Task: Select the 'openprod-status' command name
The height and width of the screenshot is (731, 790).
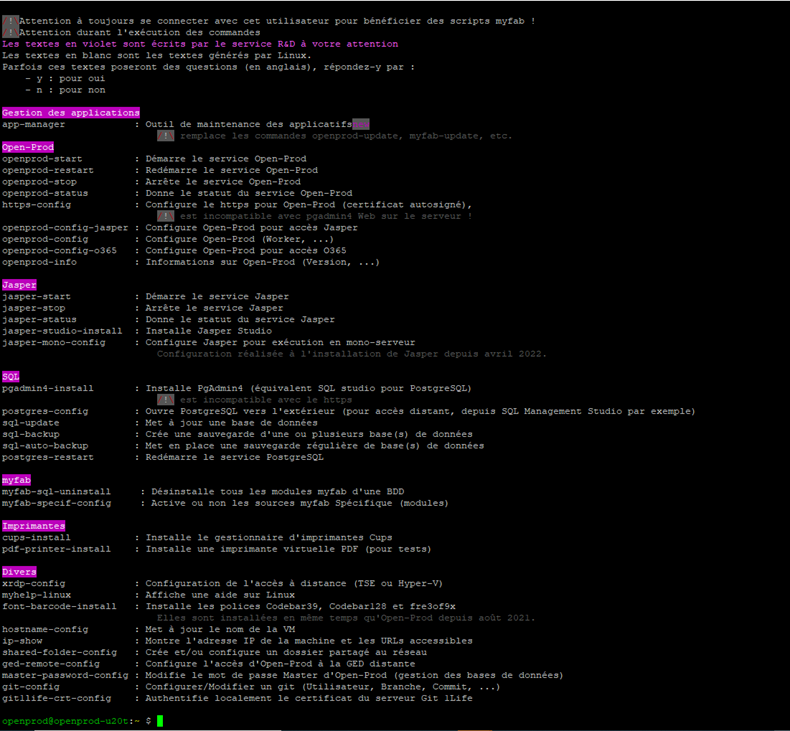Action: [45, 193]
